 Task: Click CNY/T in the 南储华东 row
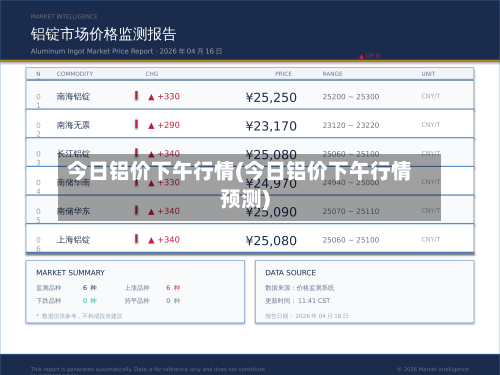click(431, 211)
